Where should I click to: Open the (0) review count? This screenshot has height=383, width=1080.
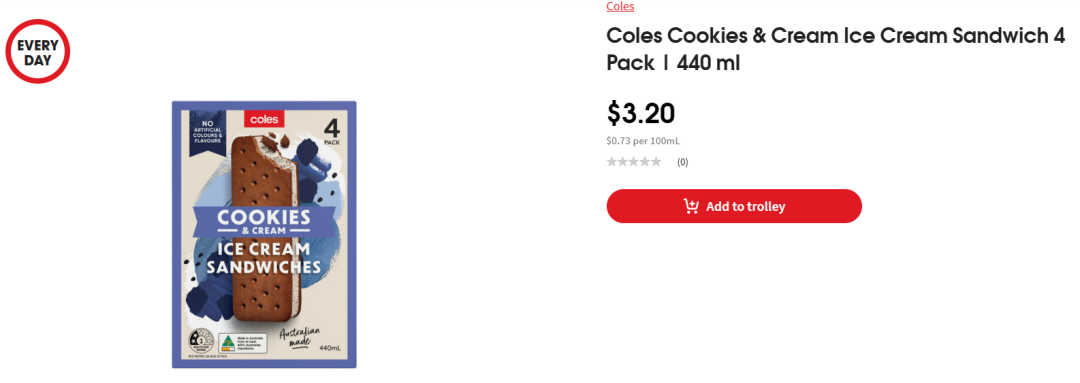tap(683, 163)
